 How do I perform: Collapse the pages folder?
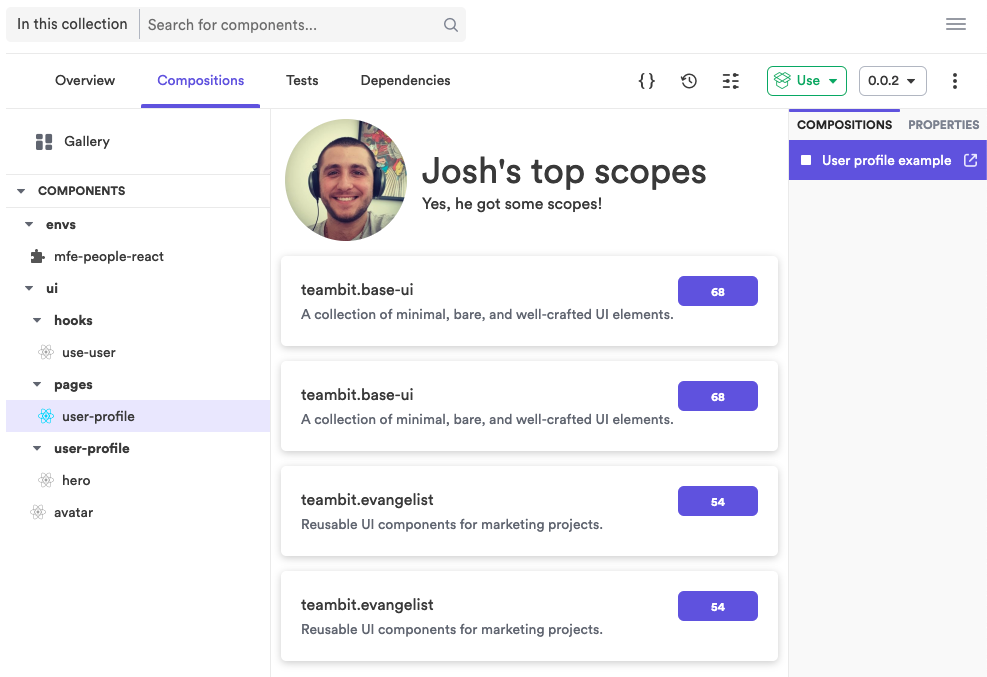click(37, 384)
